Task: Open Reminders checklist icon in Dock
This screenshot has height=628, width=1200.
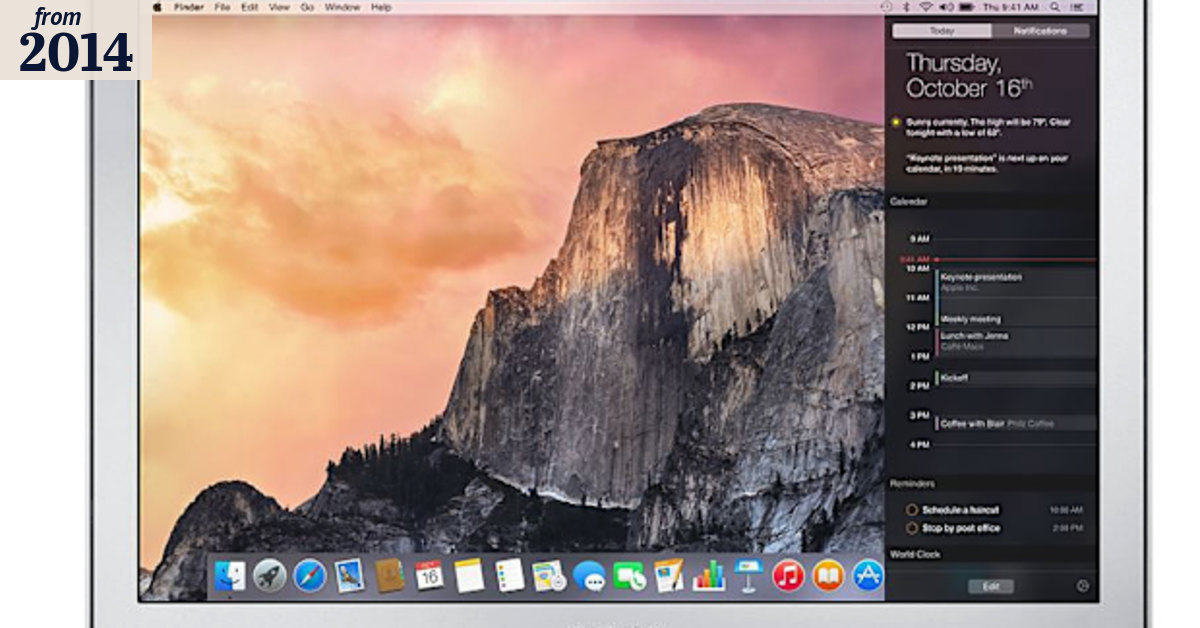Action: (x=509, y=576)
